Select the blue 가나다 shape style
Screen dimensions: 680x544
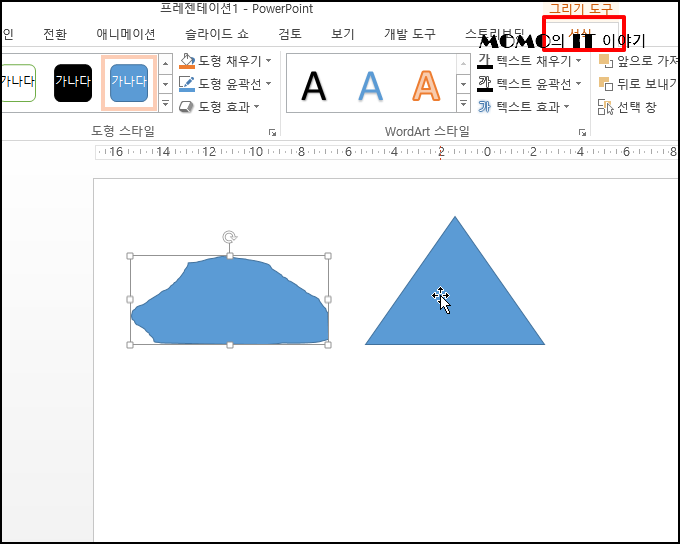(129, 83)
